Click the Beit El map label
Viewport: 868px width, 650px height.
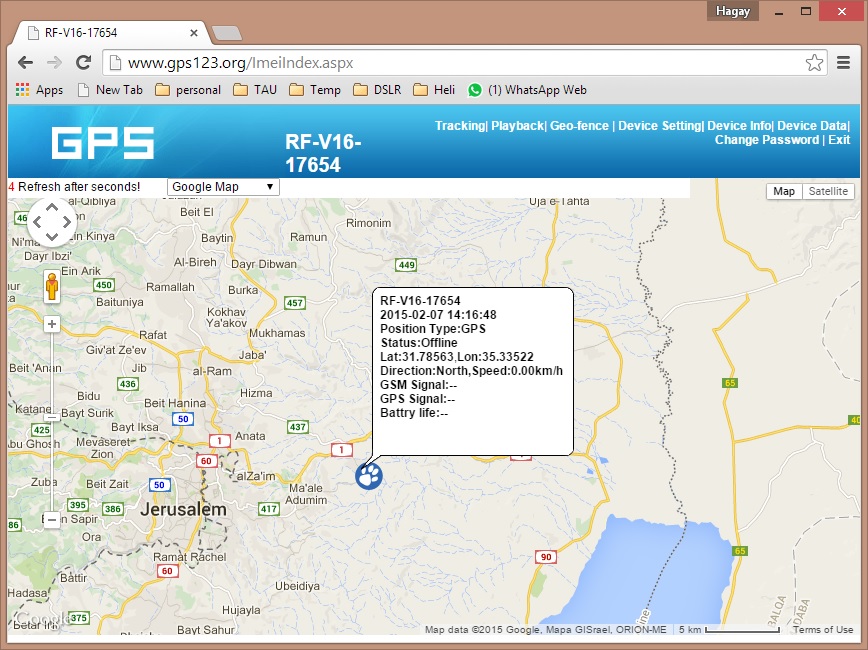tap(197, 212)
